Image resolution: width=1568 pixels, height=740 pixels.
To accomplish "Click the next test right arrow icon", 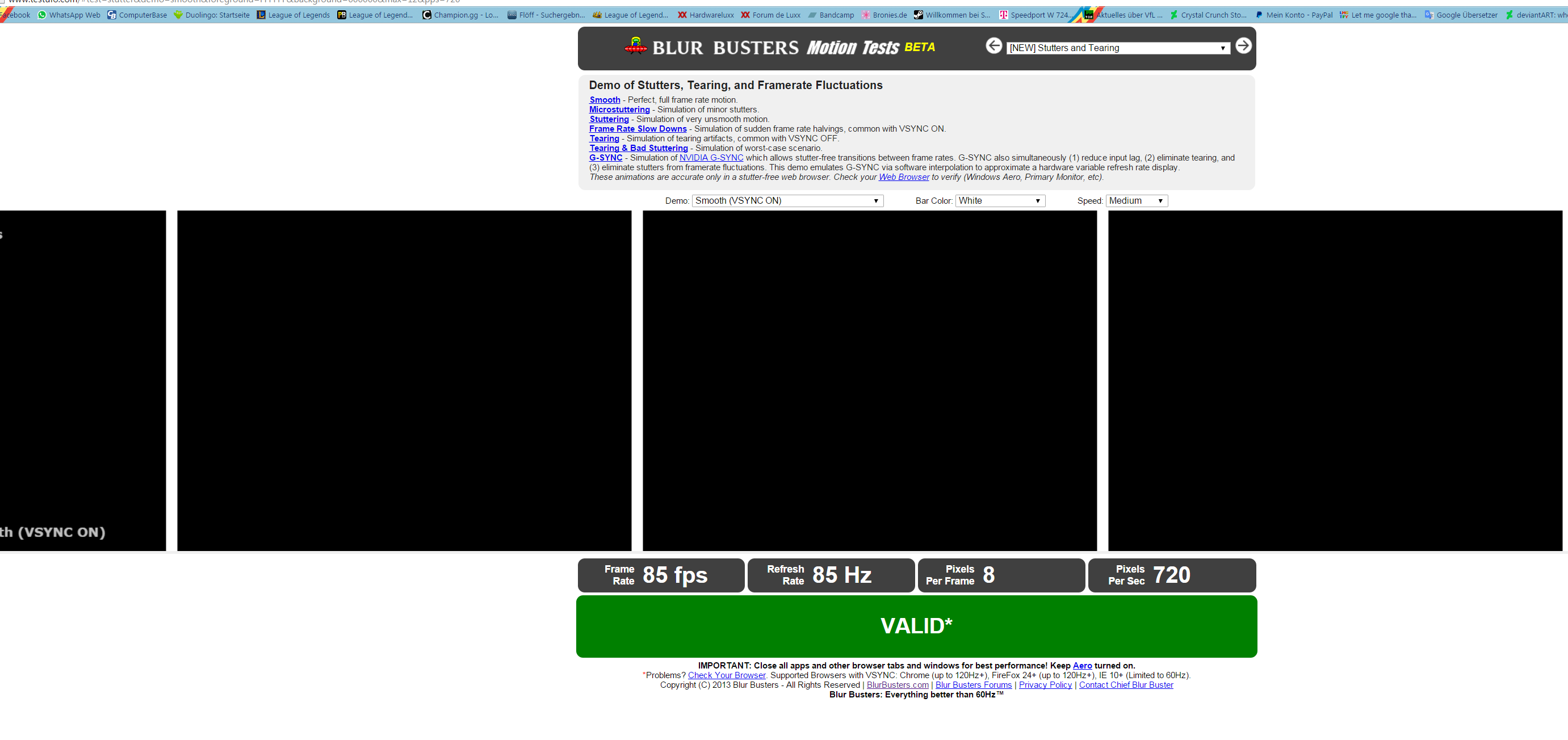I will tap(1243, 45).
